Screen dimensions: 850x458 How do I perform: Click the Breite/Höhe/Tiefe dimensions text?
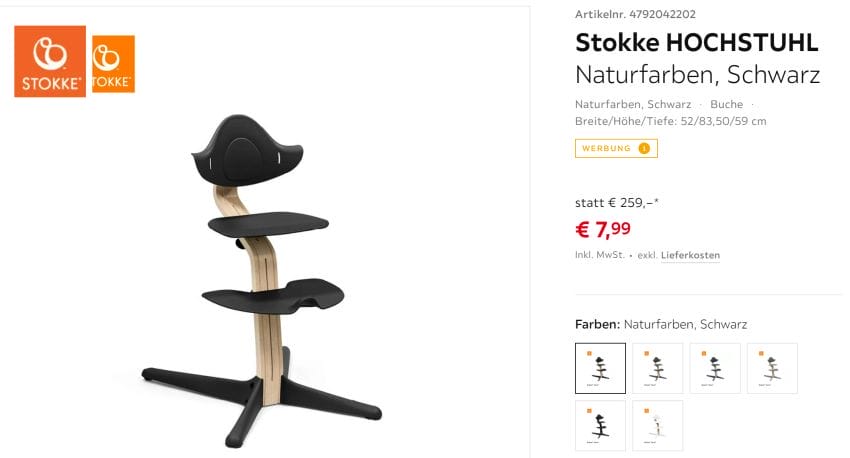(x=670, y=121)
